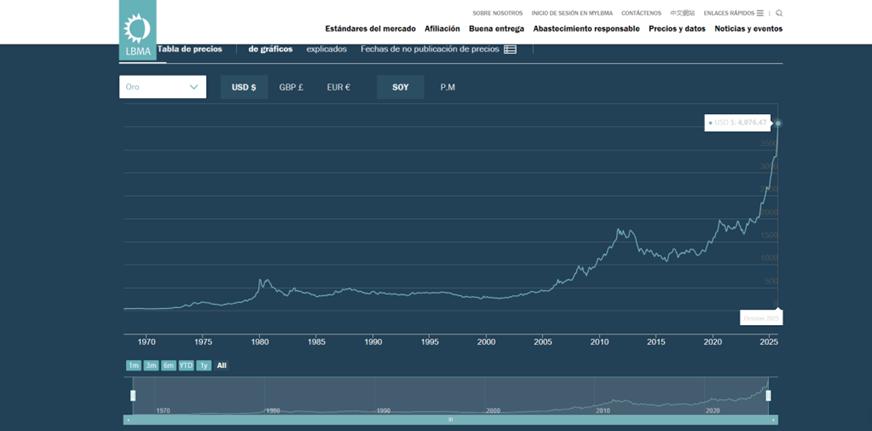
Task: Click the navigator scrollbar right arrow
Action: (772, 419)
